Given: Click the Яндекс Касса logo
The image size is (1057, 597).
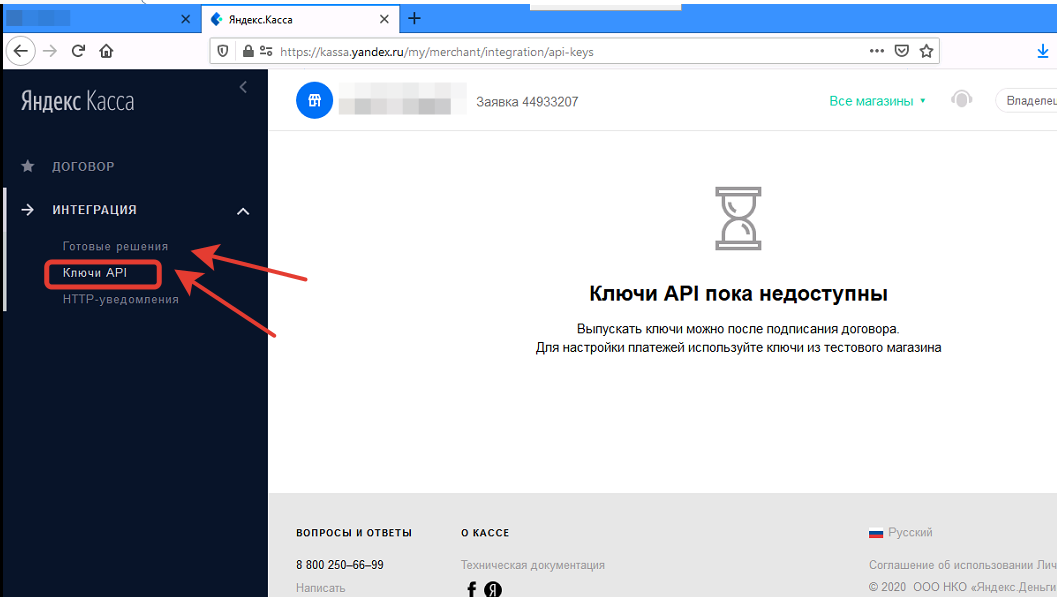Looking at the screenshot, I should 78,101.
